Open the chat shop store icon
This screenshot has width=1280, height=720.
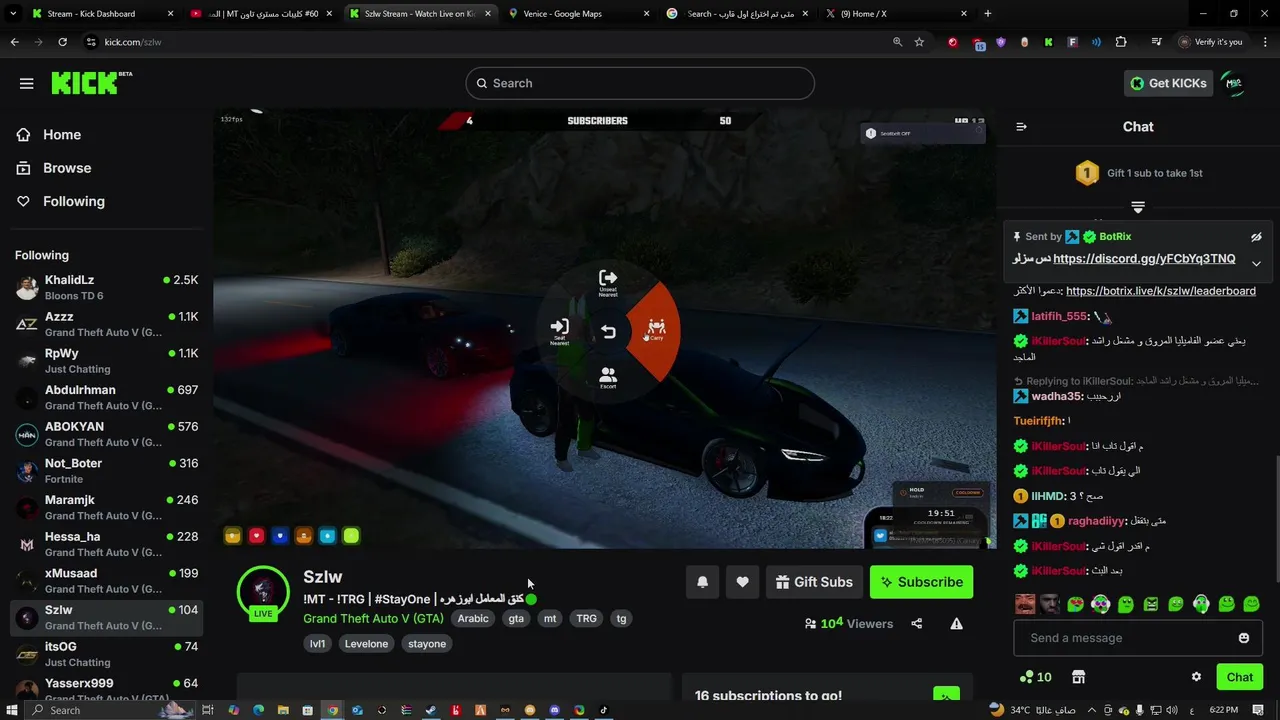[x=1078, y=677]
